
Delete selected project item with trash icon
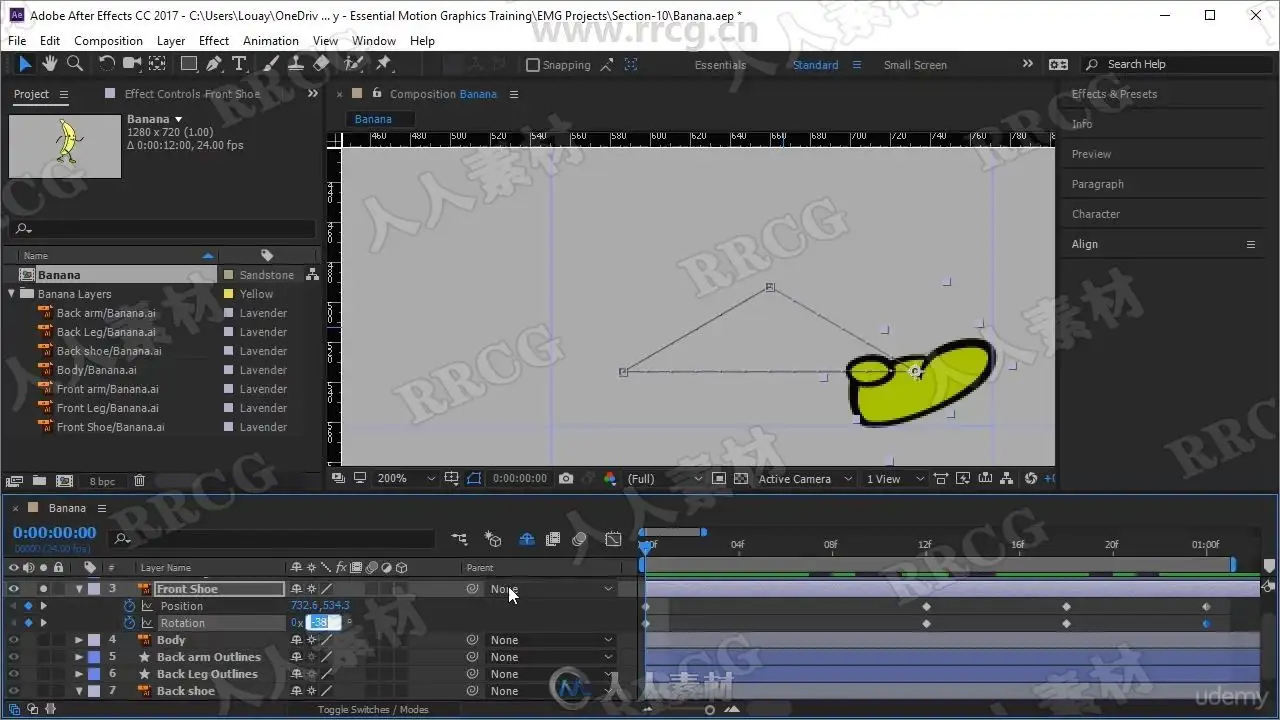click(140, 481)
